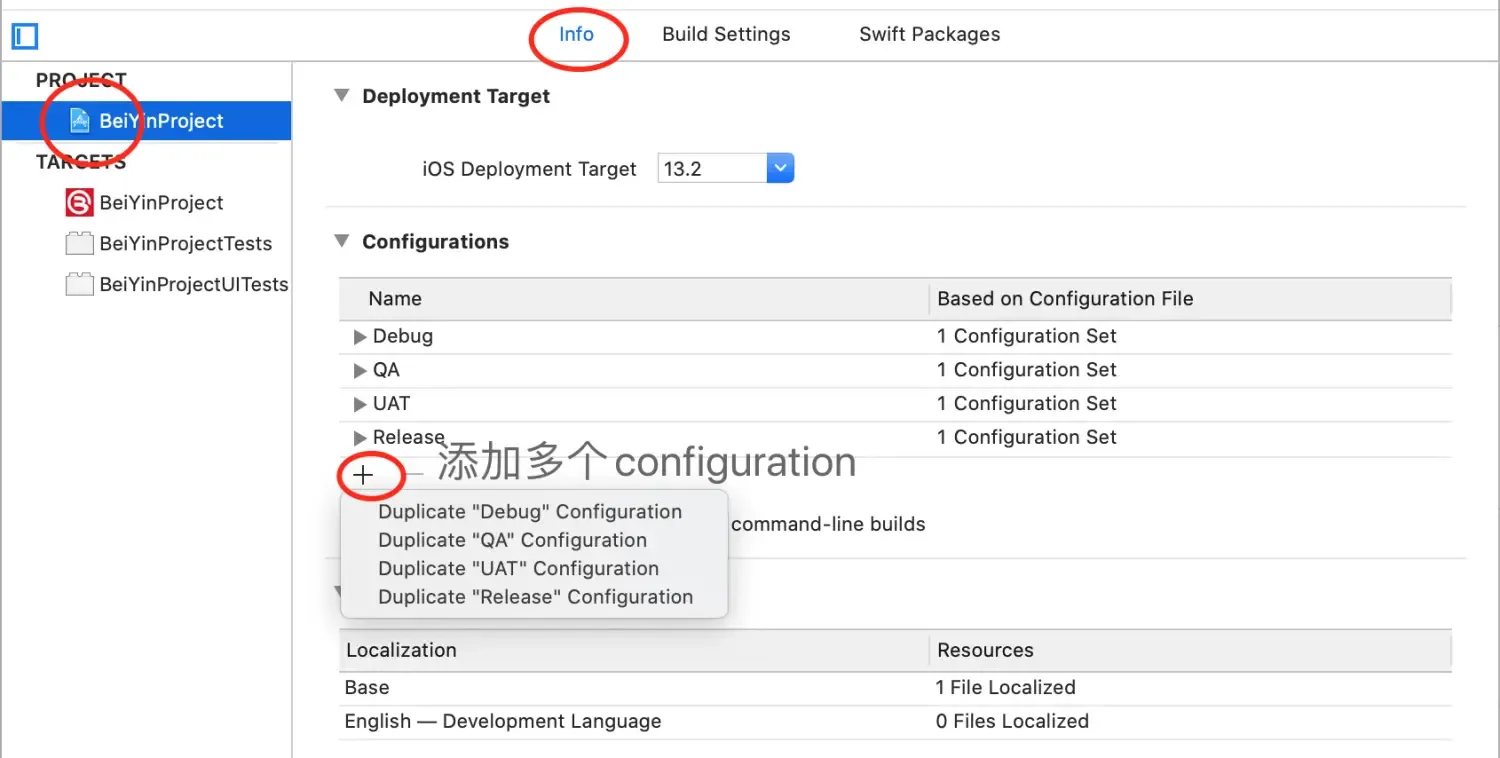Click the BeiYinProjectUITests target bundle icon
Image resolution: width=1500 pixels, height=758 pixels.
[x=79, y=284]
